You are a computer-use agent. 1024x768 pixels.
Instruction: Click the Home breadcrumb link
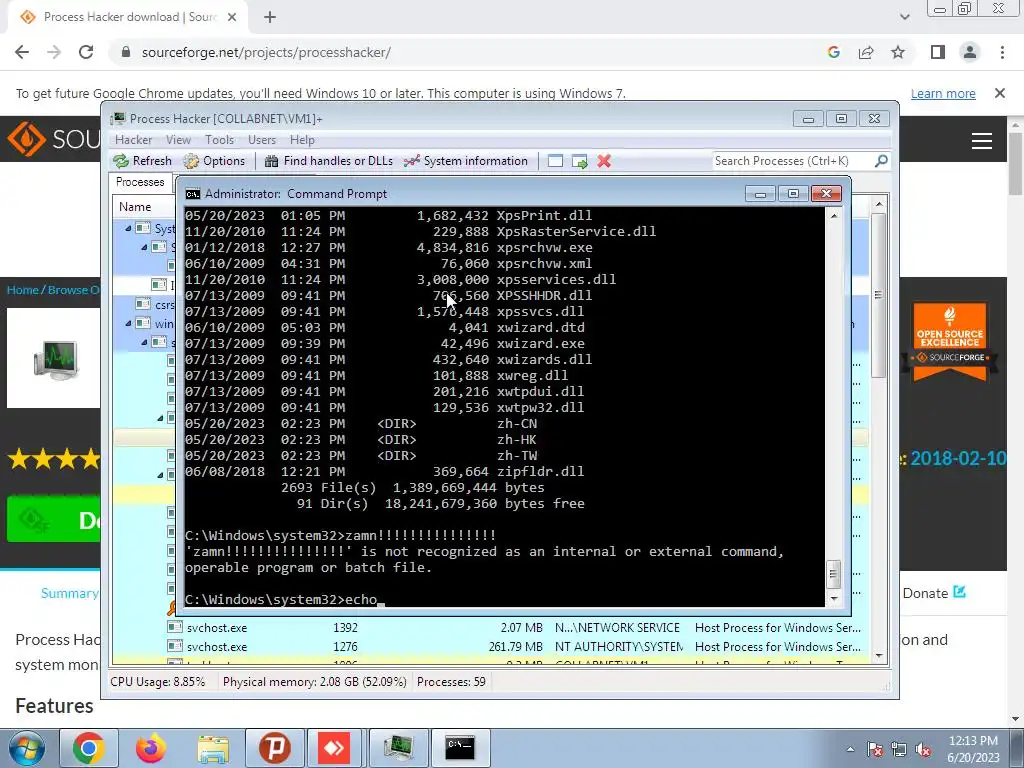click(x=22, y=290)
